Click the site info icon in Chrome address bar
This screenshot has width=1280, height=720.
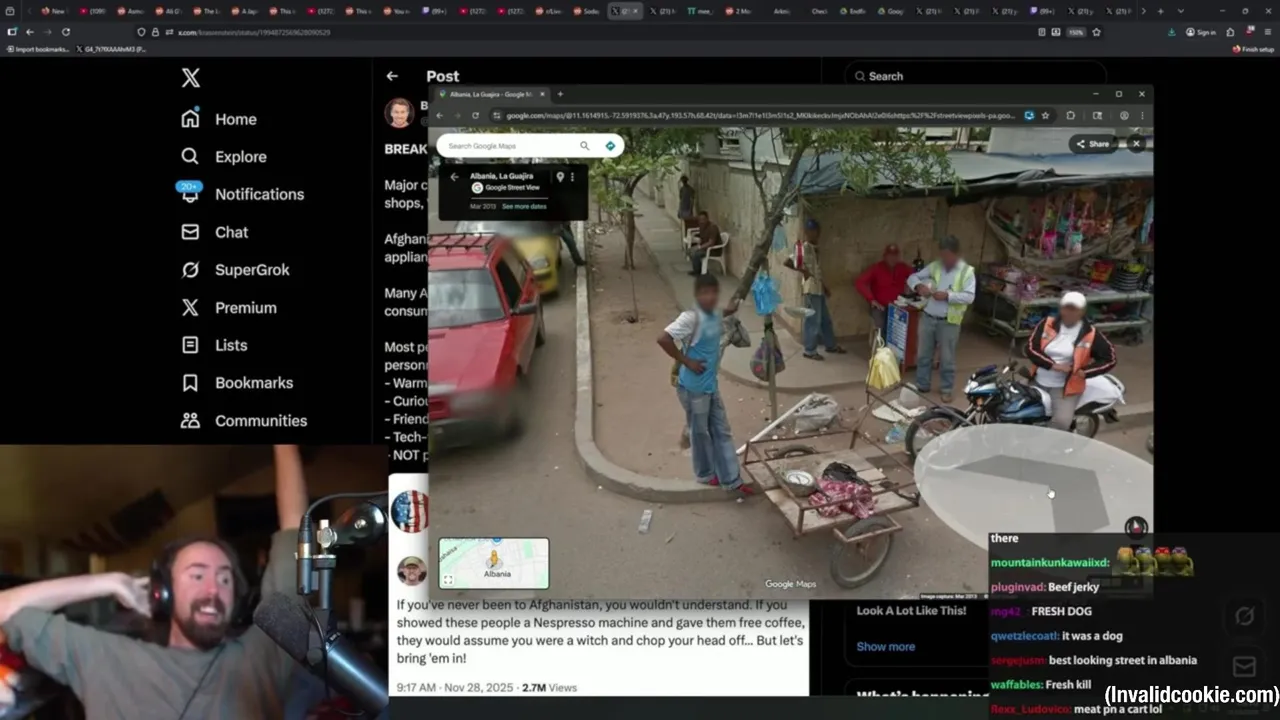497,115
